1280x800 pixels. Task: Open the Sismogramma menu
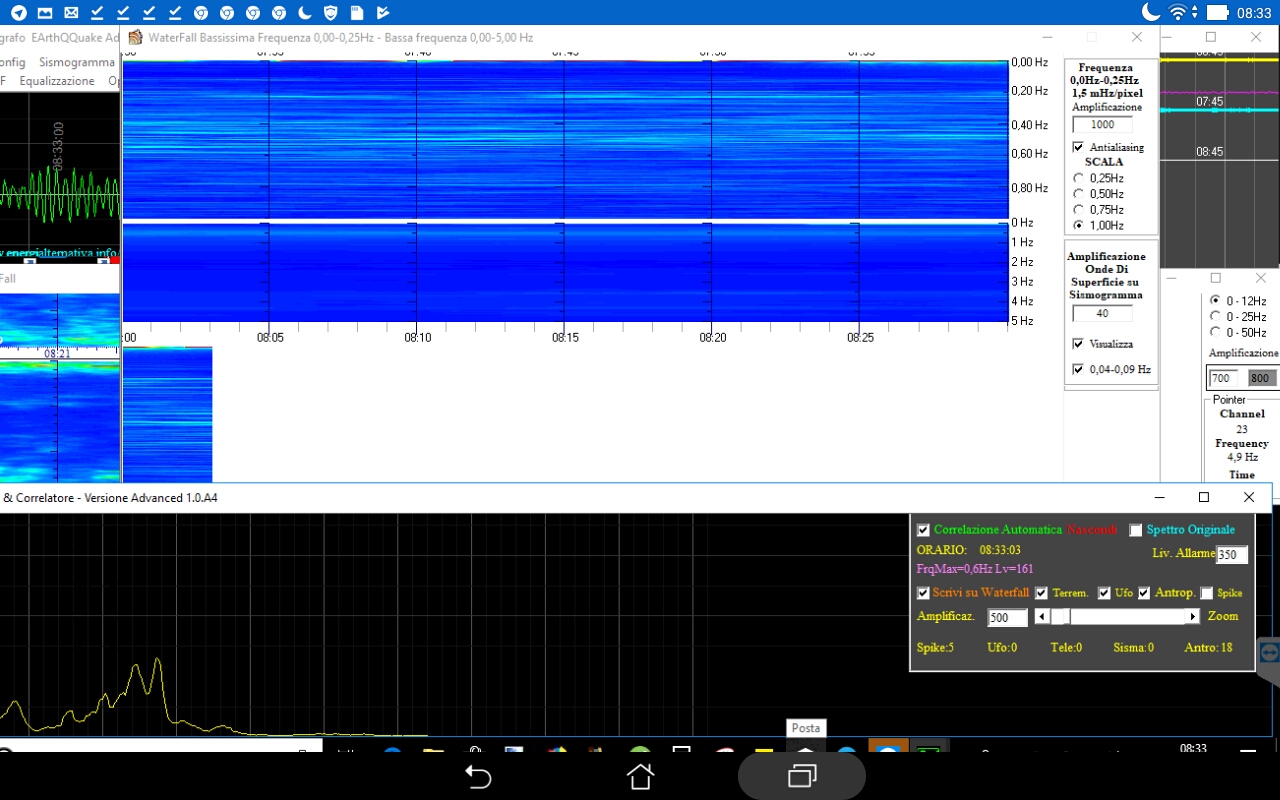pyautogui.click(x=77, y=62)
